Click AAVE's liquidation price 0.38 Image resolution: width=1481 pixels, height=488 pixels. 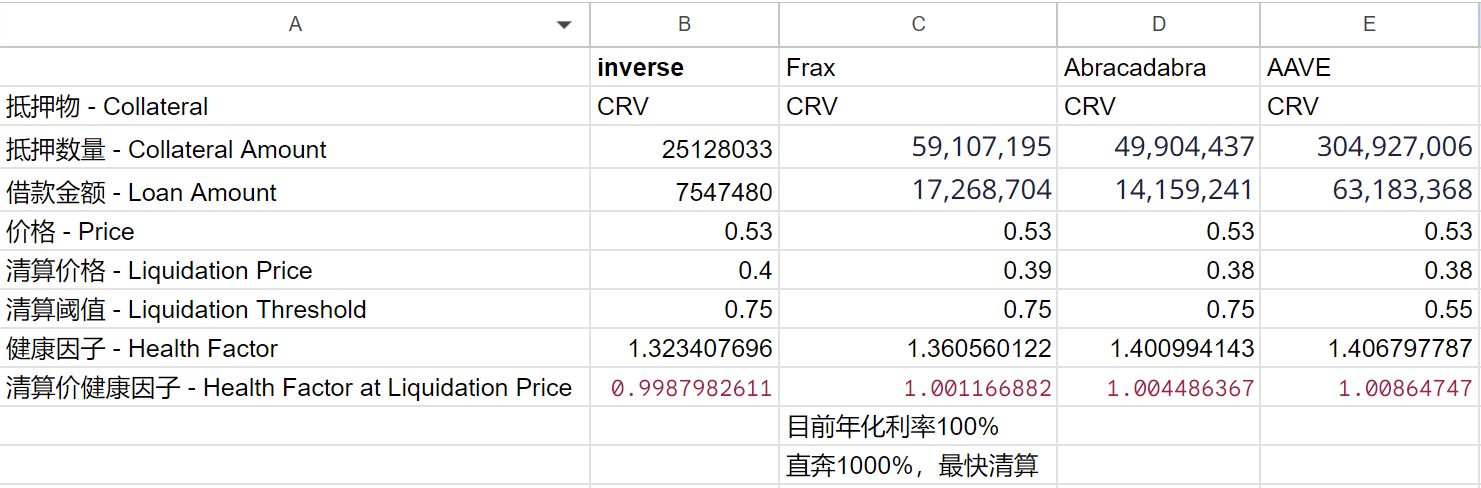tap(1370, 270)
